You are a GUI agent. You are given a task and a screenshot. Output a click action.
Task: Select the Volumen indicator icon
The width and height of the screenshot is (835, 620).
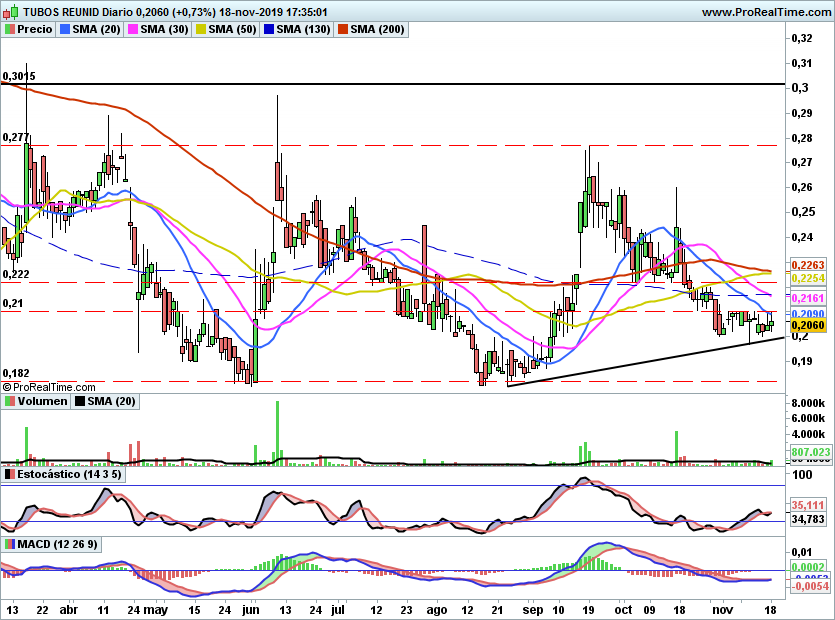pyautogui.click(x=9, y=401)
